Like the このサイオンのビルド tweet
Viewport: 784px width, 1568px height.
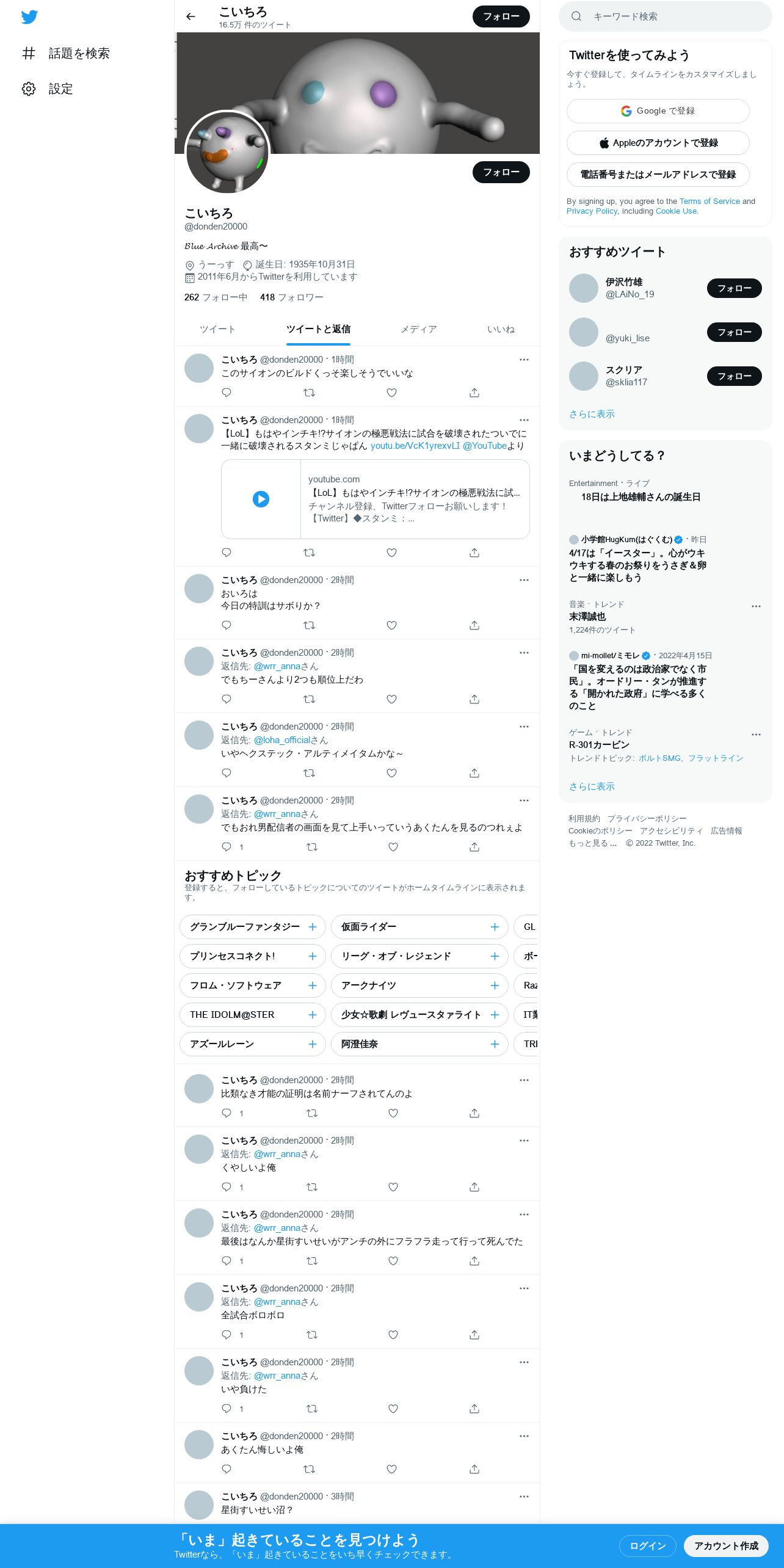pos(392,392)
